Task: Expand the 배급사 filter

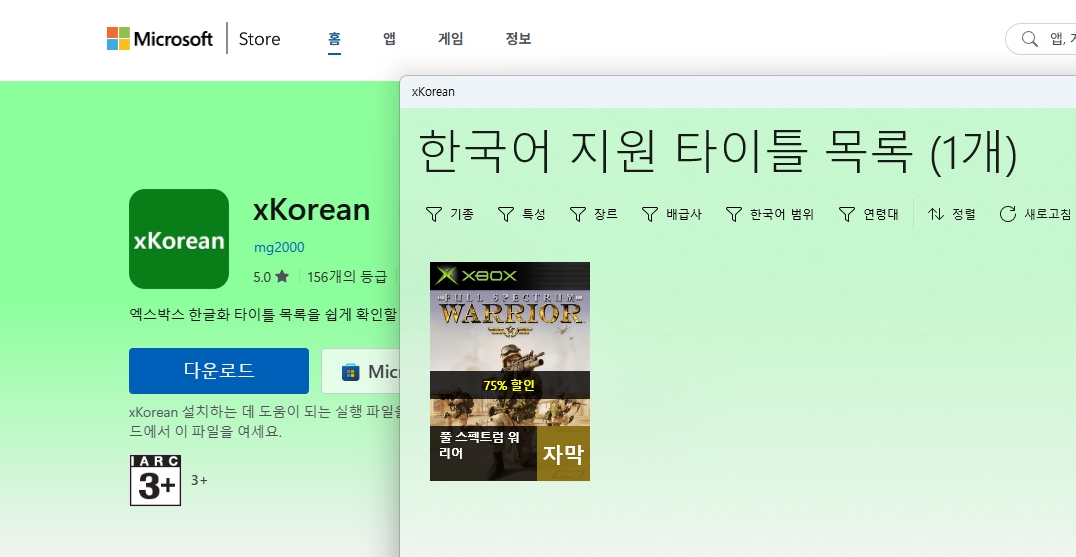Action: [x=671, y=214]
